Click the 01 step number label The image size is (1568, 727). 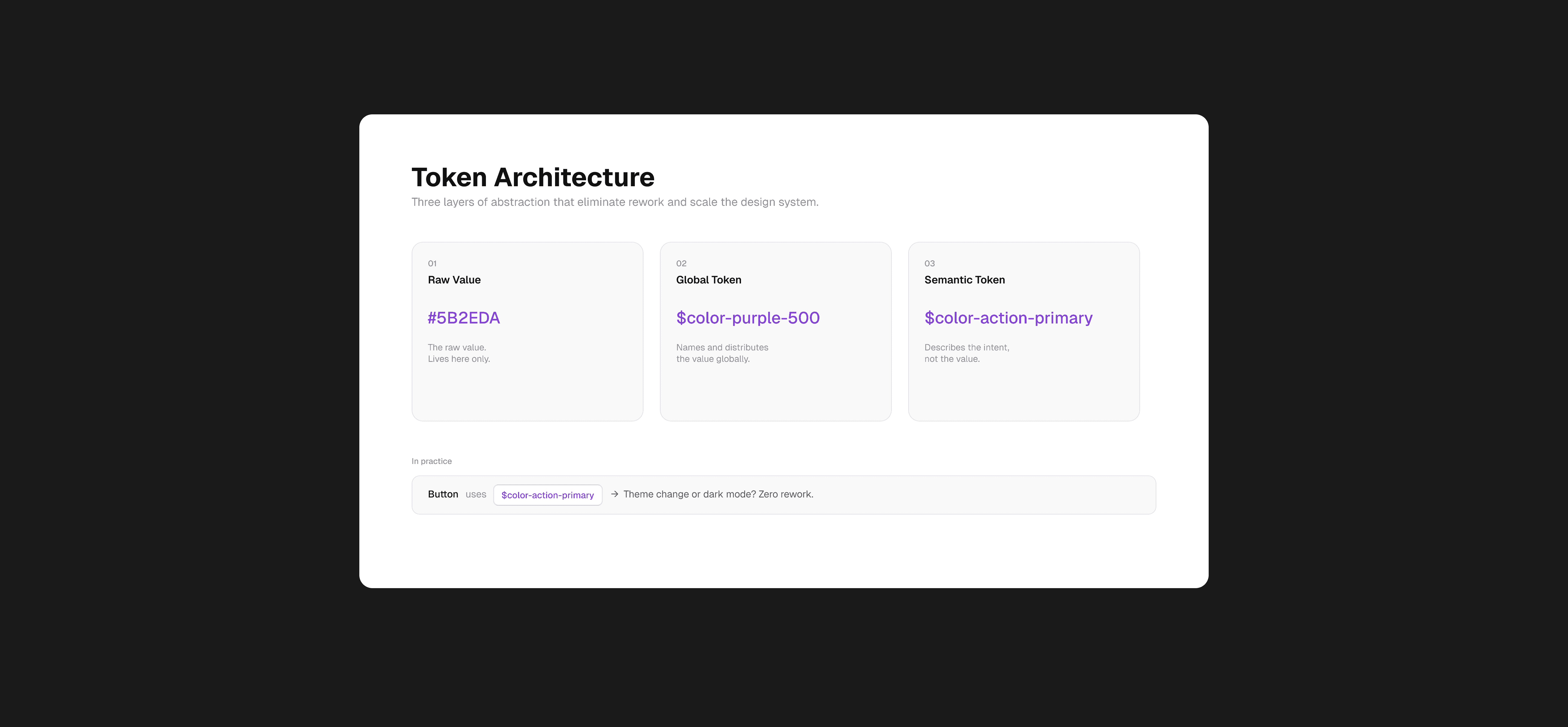[x=432, y=264]
